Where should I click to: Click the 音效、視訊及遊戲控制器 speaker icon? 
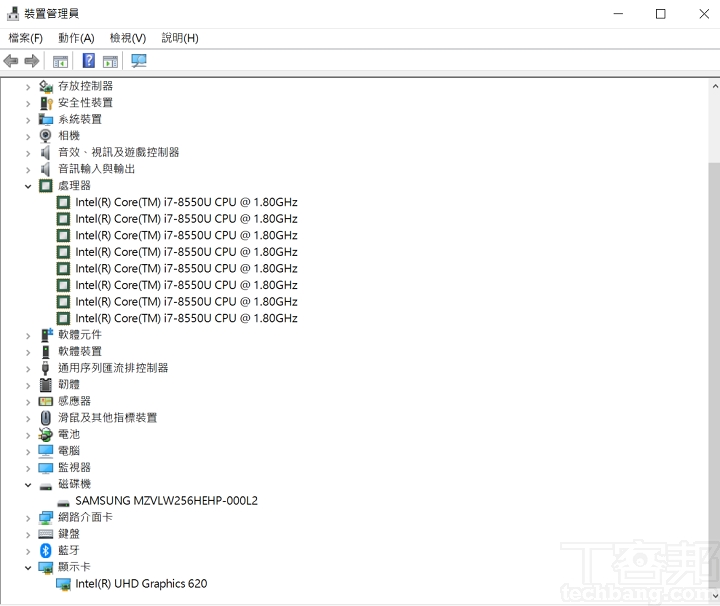pos(45,152)
